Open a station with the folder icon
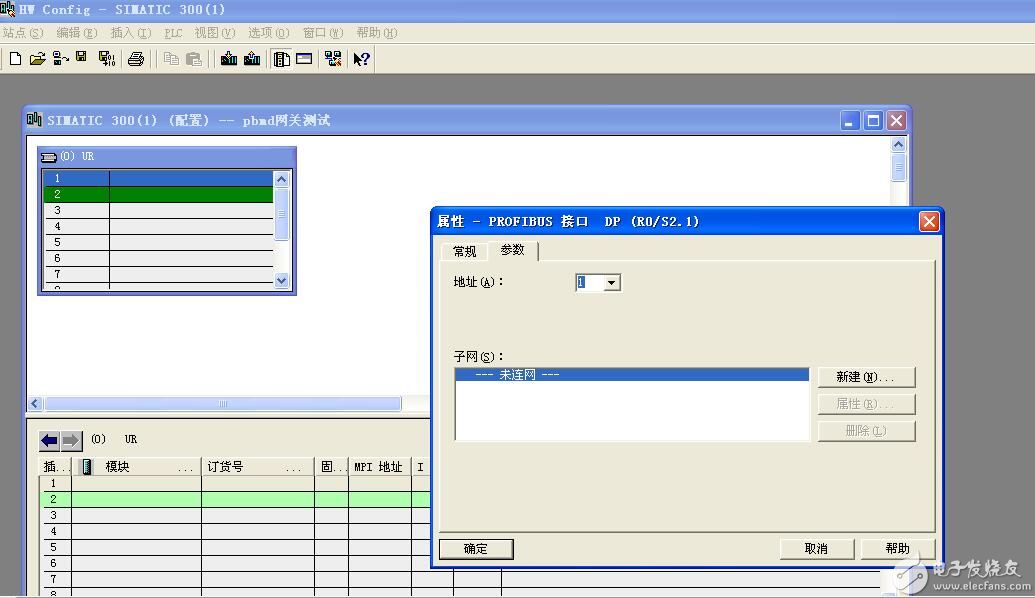 [38, 59]
